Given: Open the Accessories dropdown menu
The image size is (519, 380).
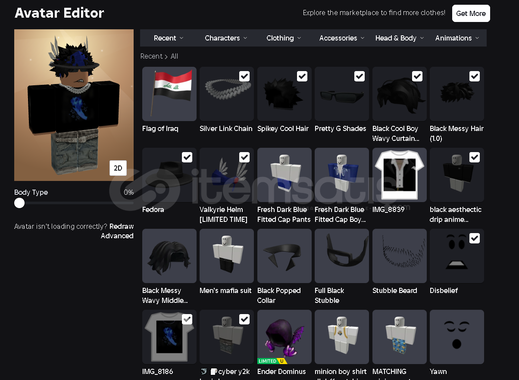Looking at the screenshot, I should click(x=341, y=38).
